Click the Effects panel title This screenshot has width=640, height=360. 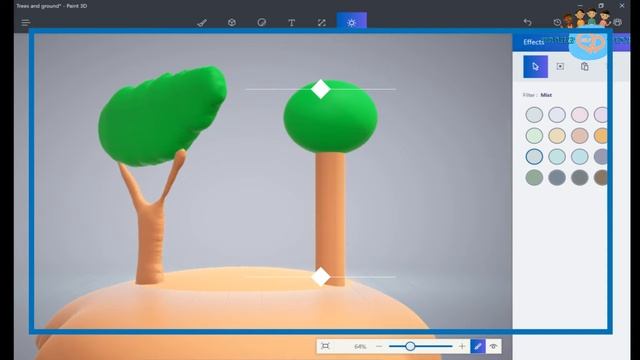click(533, 42)
